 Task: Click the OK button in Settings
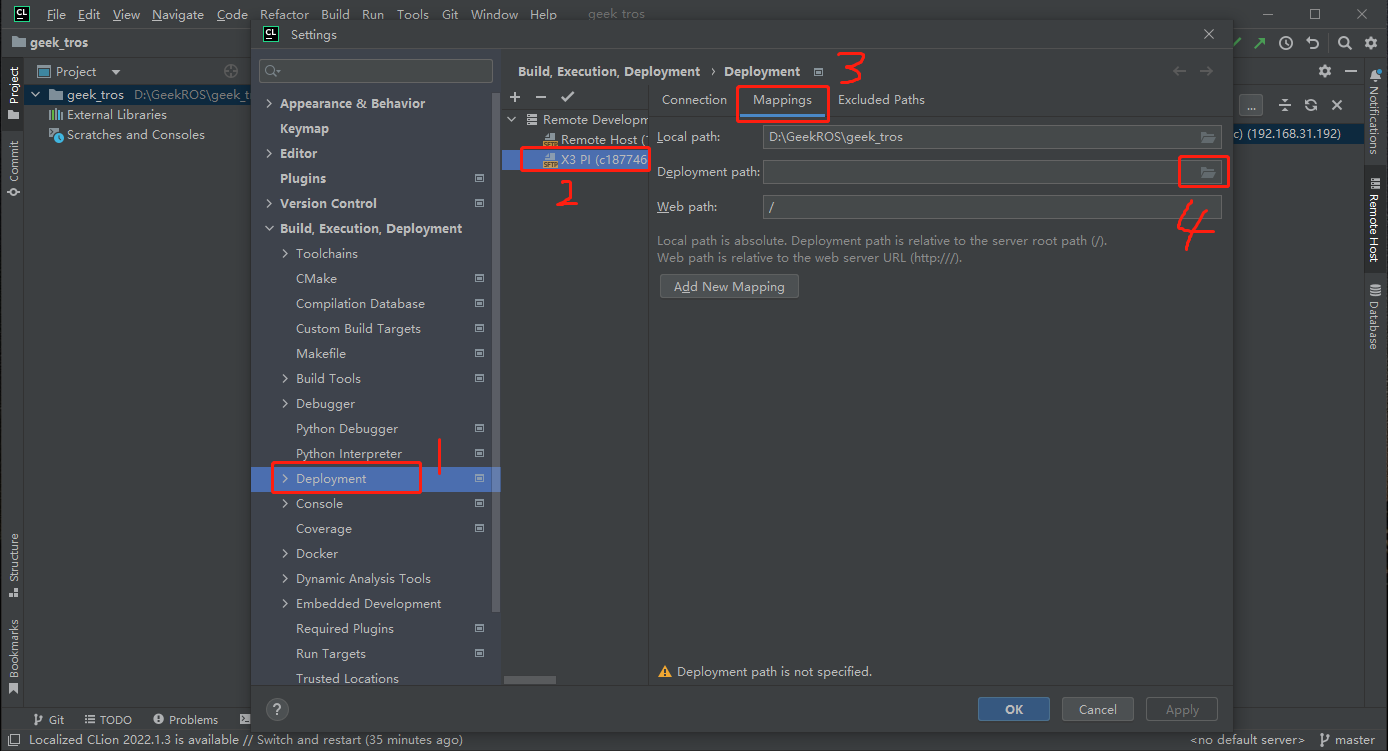1014,709
